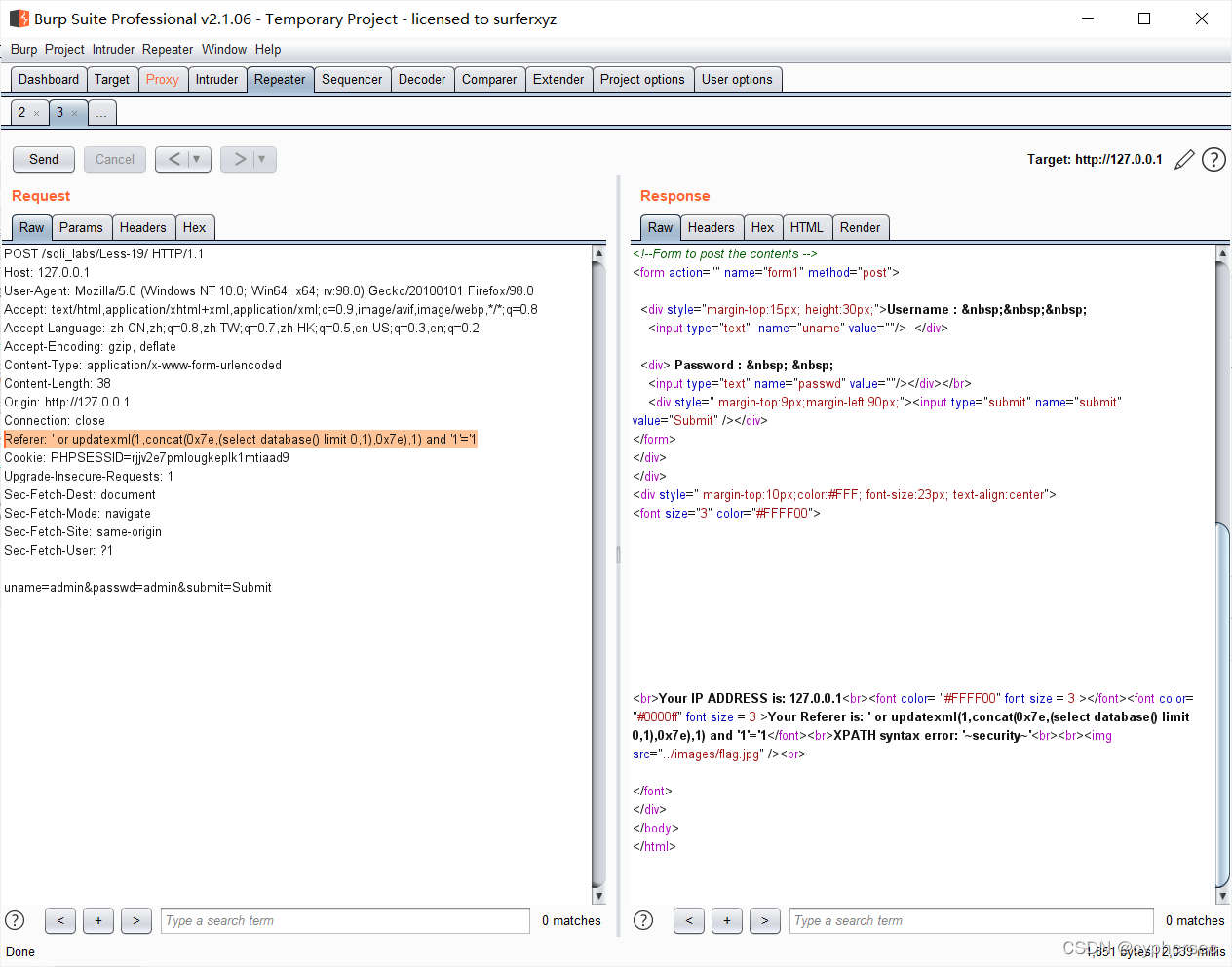The height and width of the screenshot is (967, 1232).
Task: Go to previous match in request search
Action: pos(60,920)
